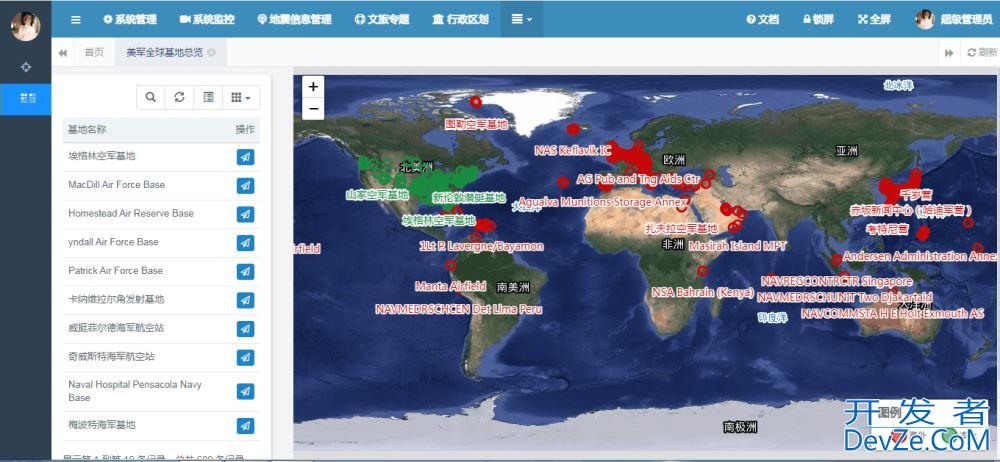
Task: Refresh the table with circular-arrows icon
Action: [x=179, y=97]
